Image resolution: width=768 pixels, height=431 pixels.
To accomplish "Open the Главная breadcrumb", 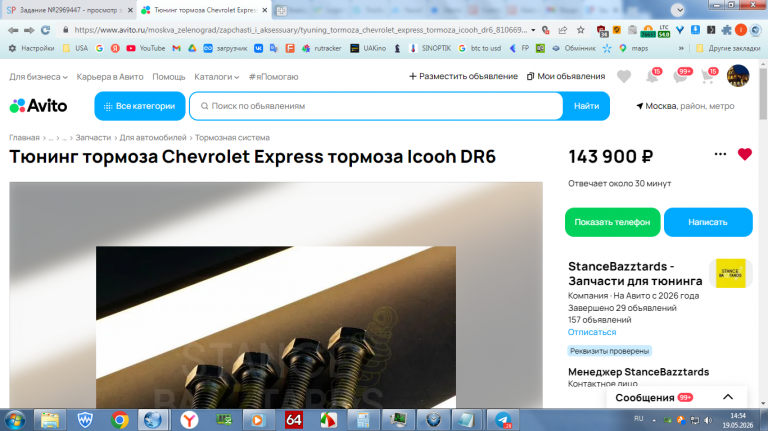I will click(24, 138).
